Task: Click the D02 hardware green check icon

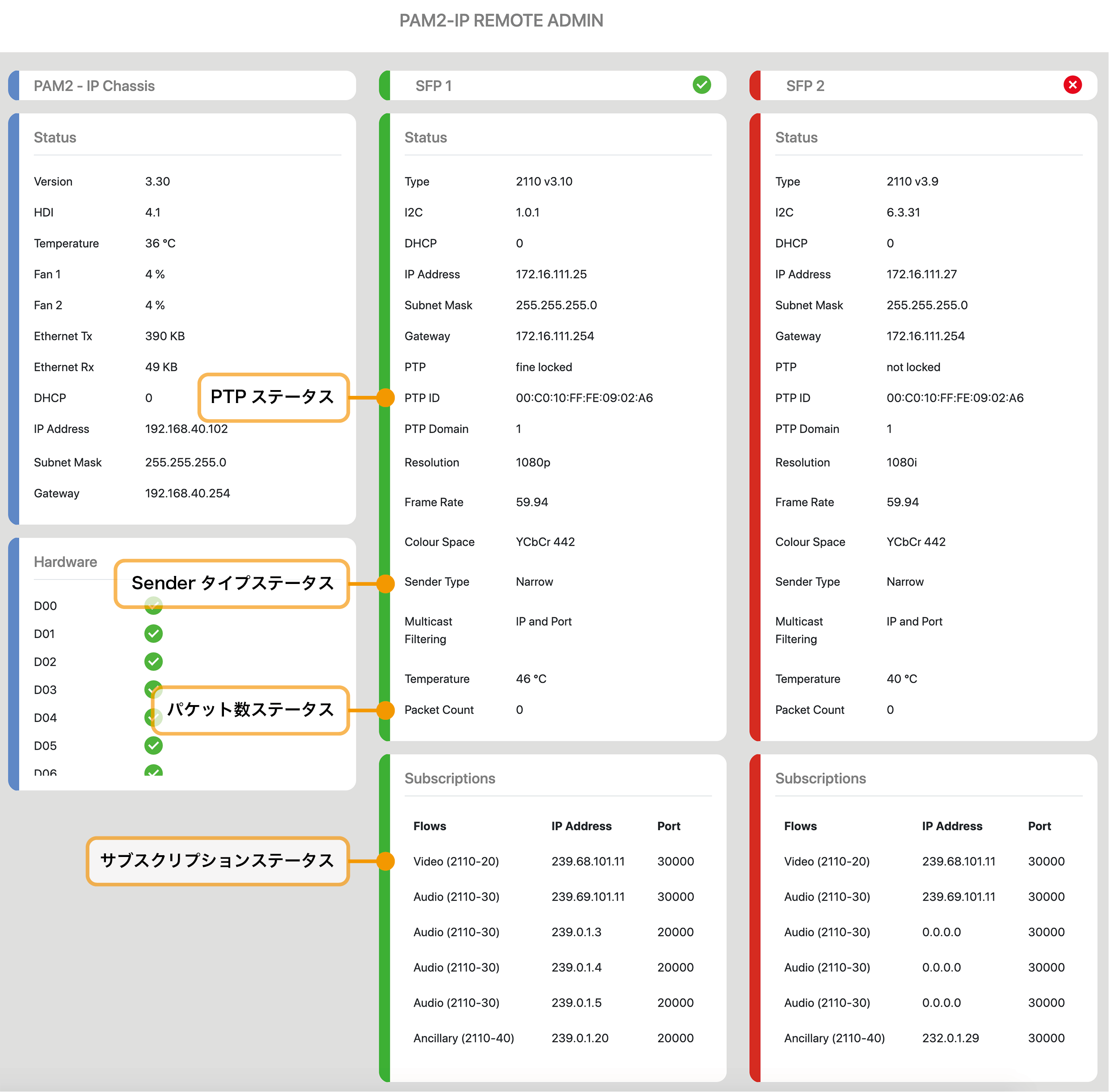Action: coord(153,662)
